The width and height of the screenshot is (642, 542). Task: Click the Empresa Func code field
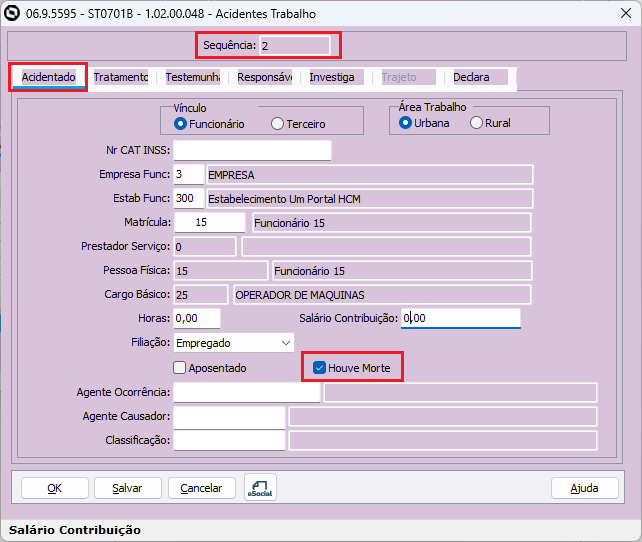click(189, 174)
